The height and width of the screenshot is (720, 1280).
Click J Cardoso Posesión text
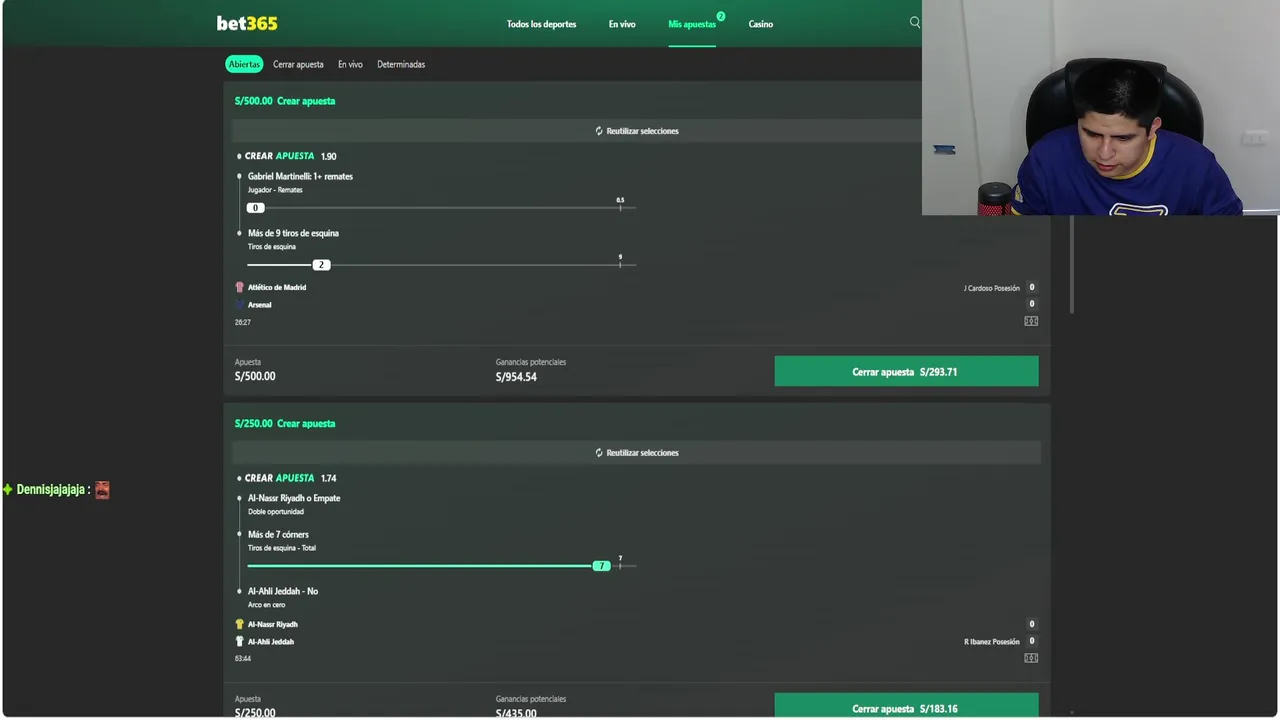991,288
